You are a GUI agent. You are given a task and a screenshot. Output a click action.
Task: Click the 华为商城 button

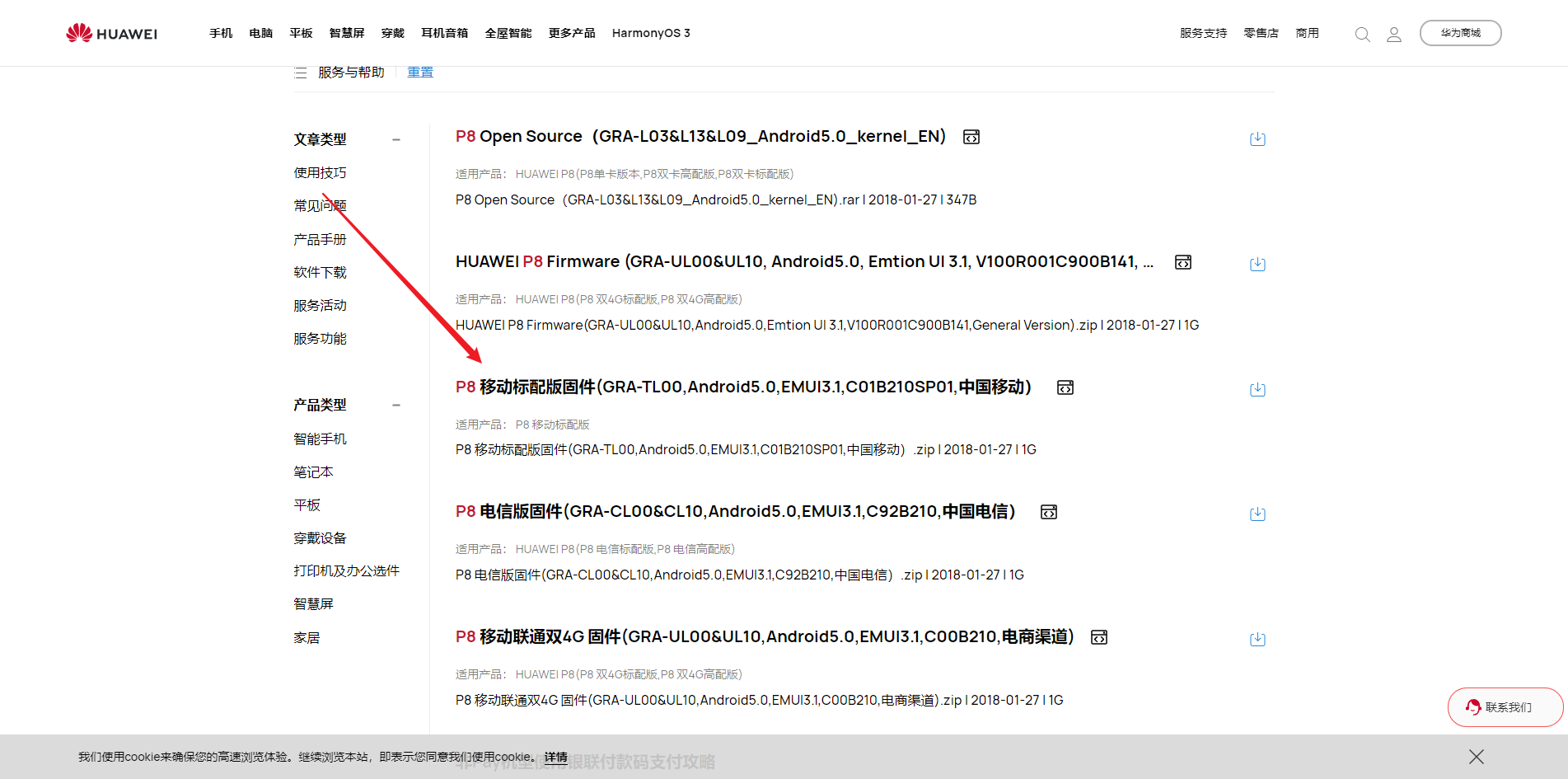(x=1461, y=33)
